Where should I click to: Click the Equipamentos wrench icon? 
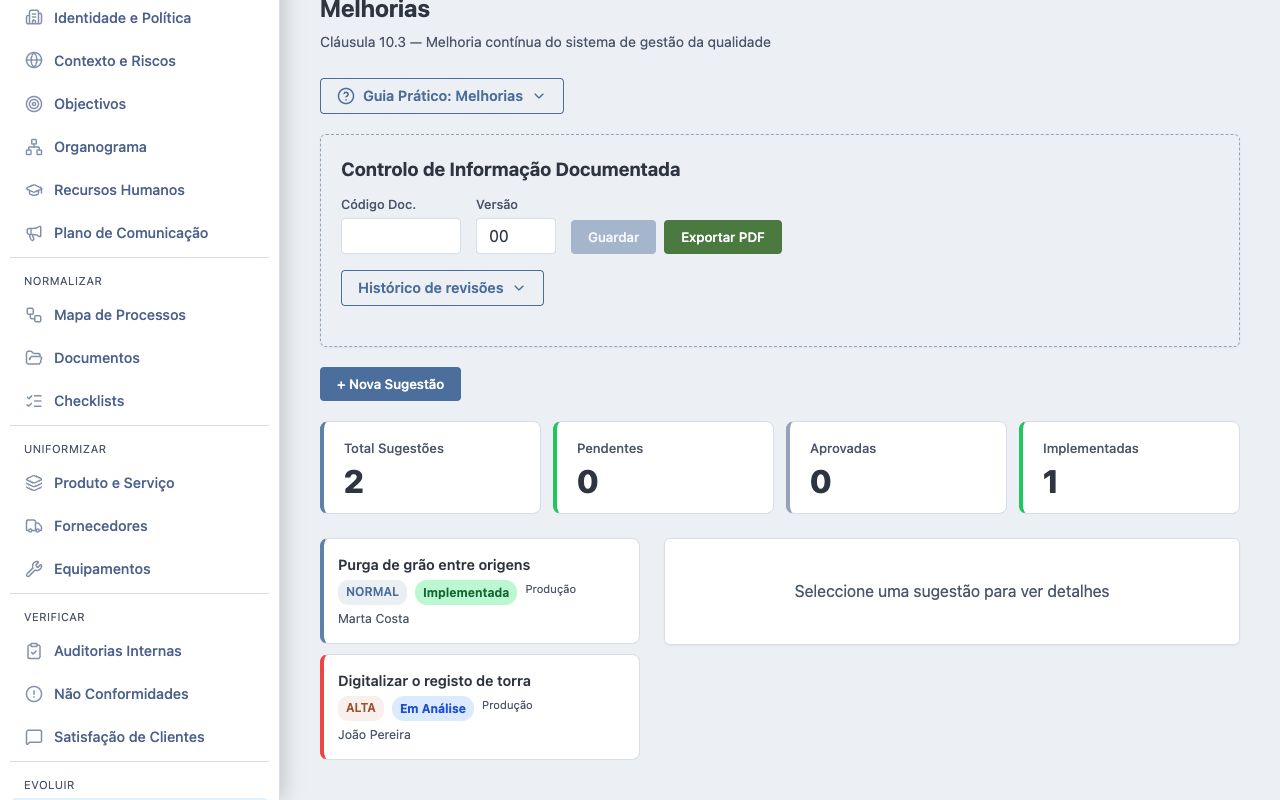pos(34,569)
